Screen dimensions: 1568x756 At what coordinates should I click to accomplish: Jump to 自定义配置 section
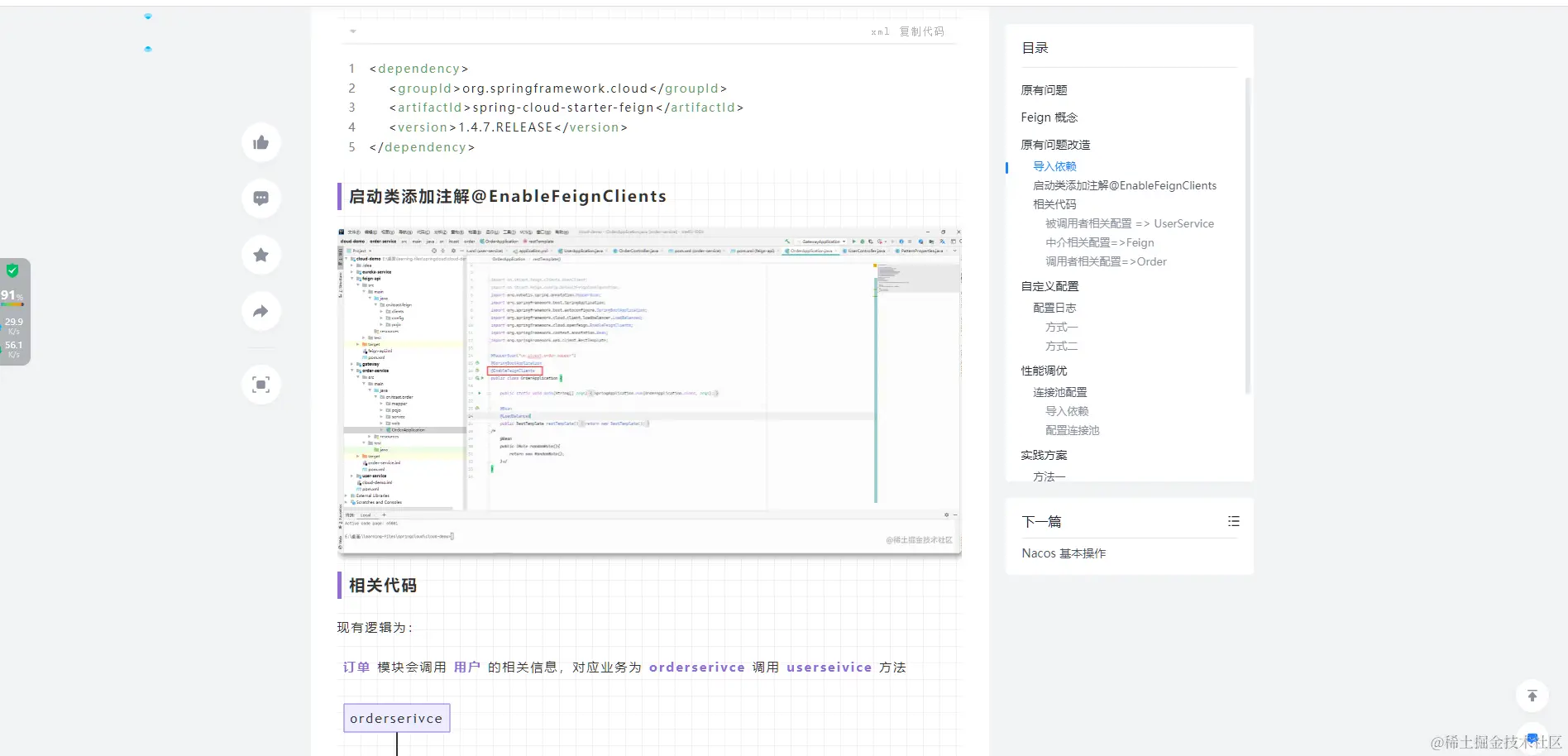pyautogui.click(x=1049, y=286)
